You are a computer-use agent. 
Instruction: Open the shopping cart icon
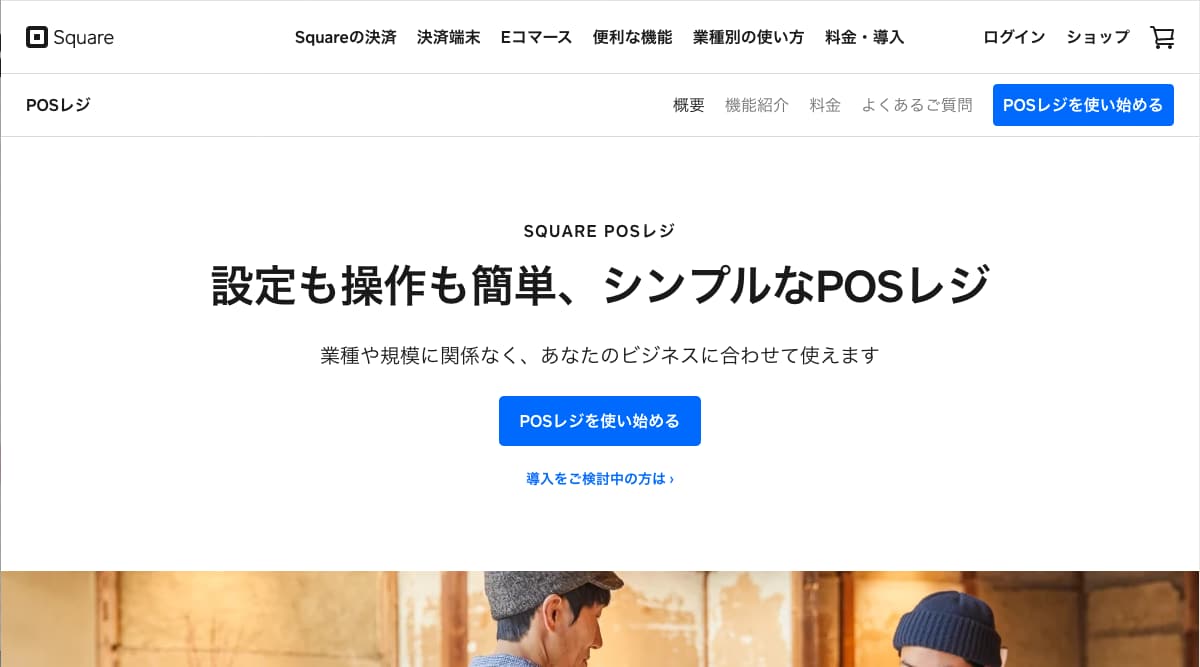[1162, 38]
